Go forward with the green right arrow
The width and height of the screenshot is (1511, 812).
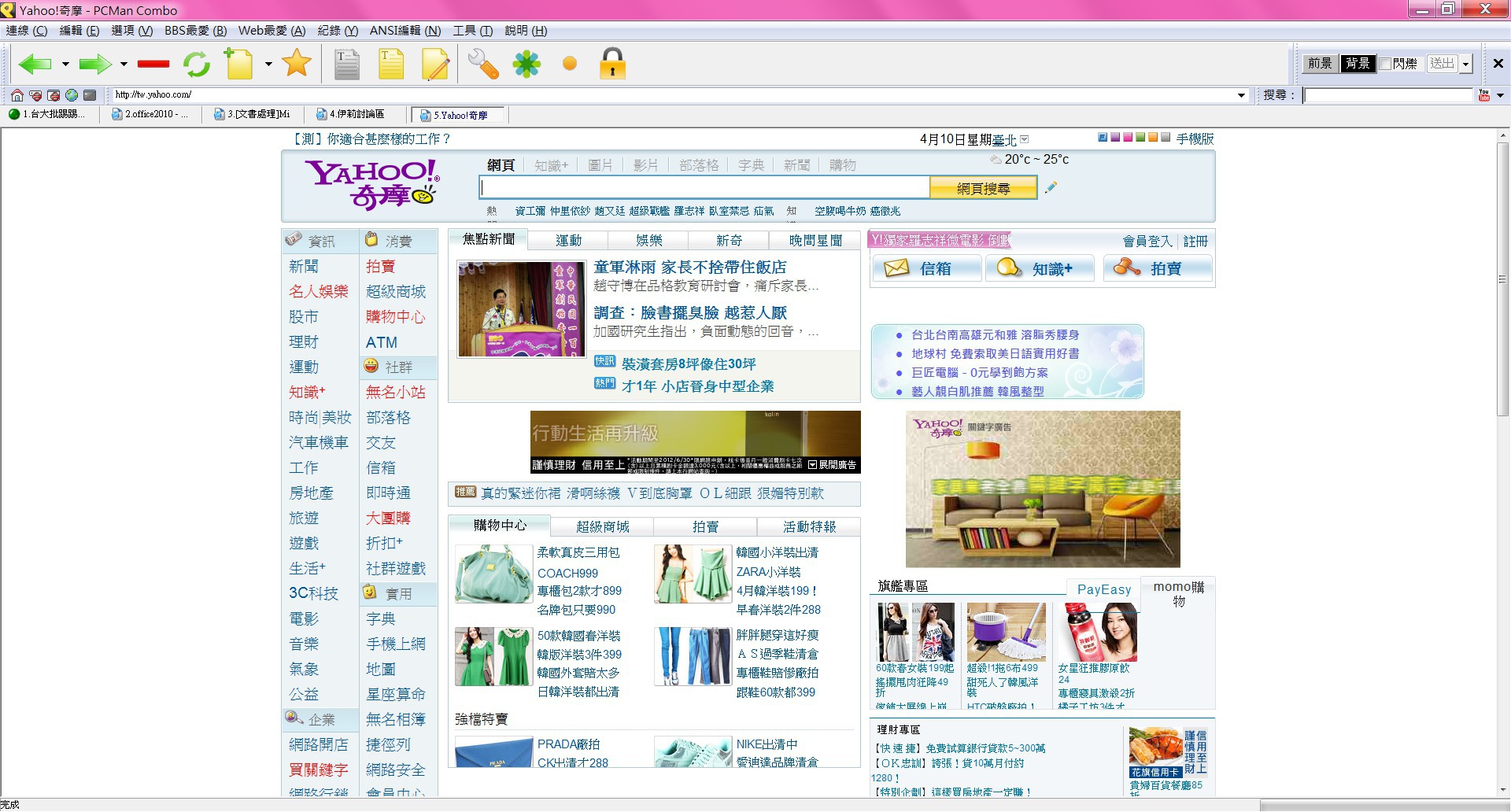(x=94, y=64)
